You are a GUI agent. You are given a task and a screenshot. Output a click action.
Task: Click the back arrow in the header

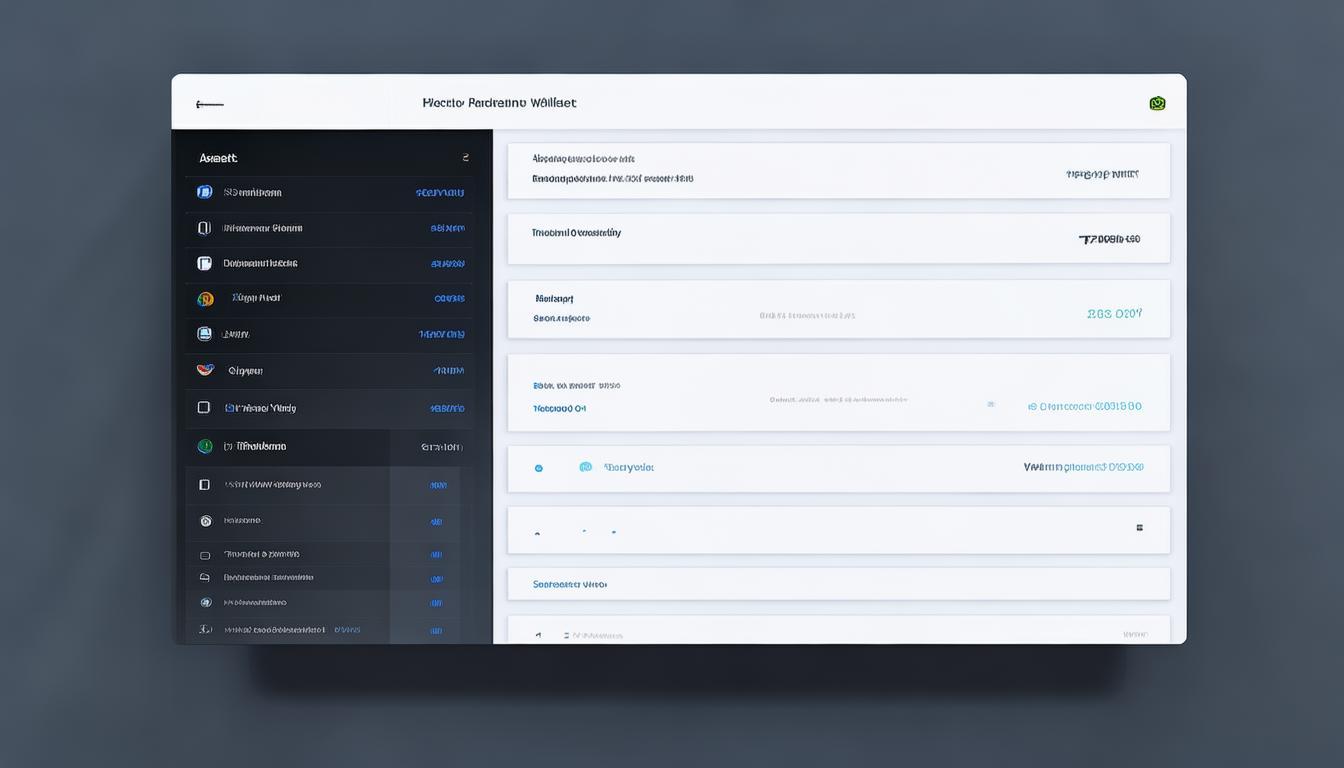210,104
